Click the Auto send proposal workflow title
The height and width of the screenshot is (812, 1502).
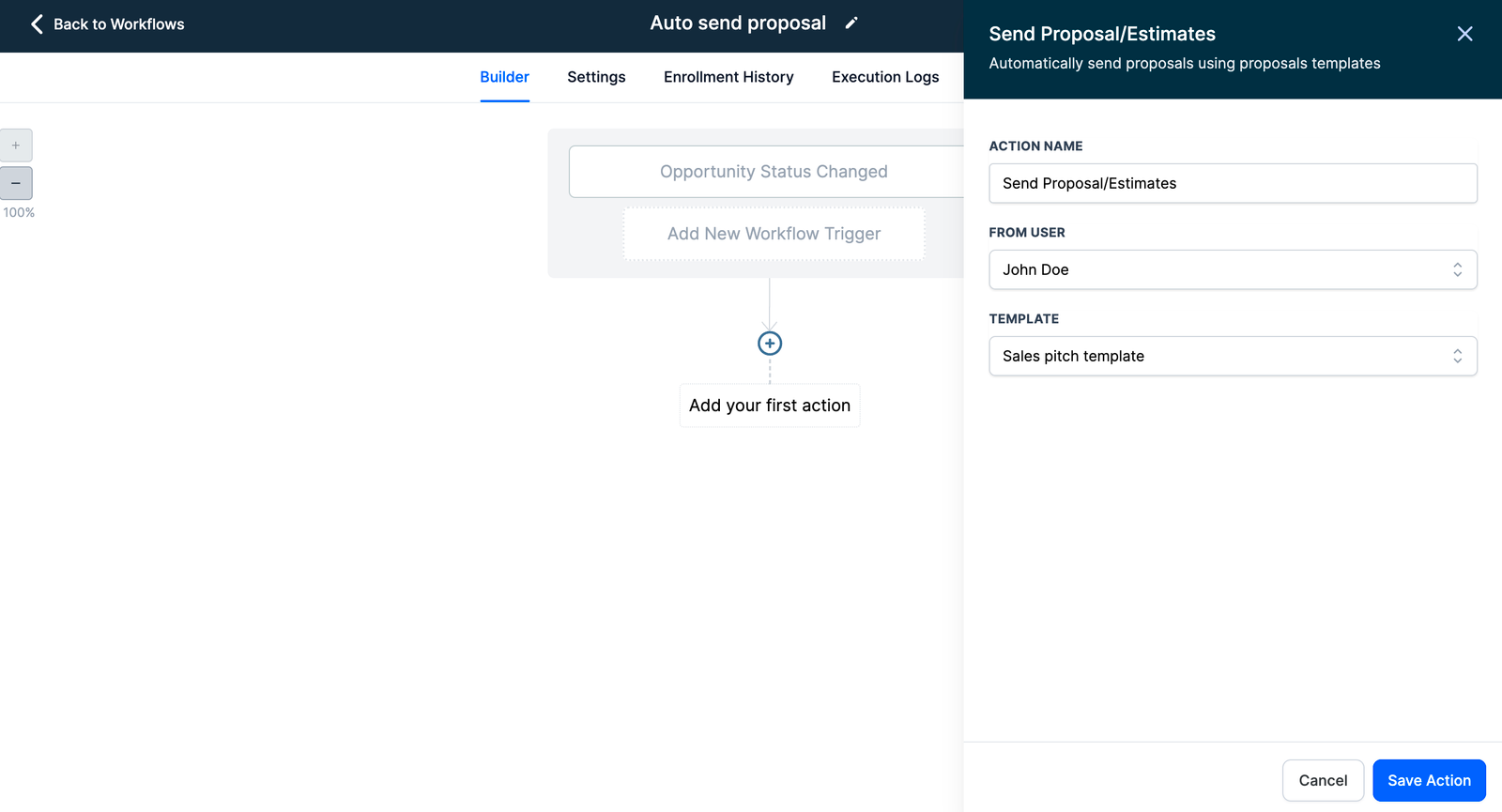click(738, 23)
